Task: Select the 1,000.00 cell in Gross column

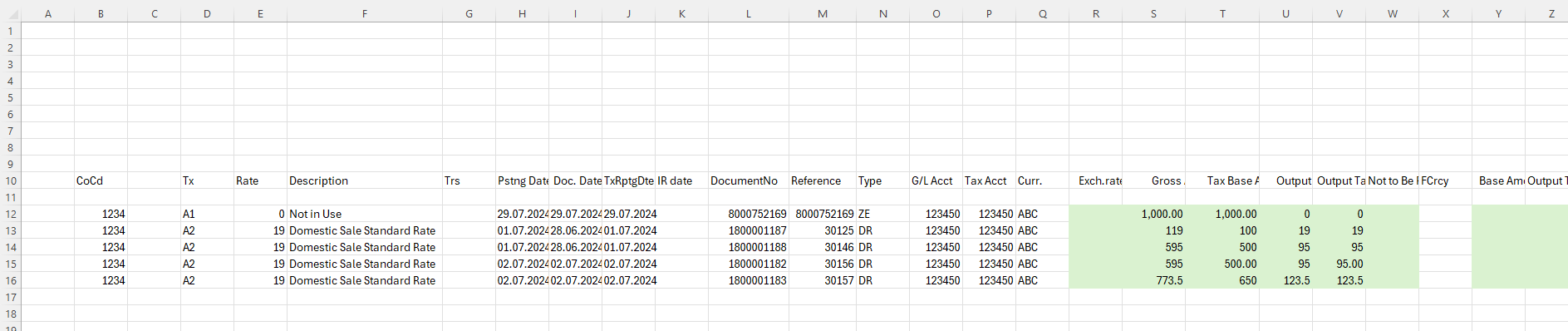Action: pyautogui.click(x=1153, y=214)
